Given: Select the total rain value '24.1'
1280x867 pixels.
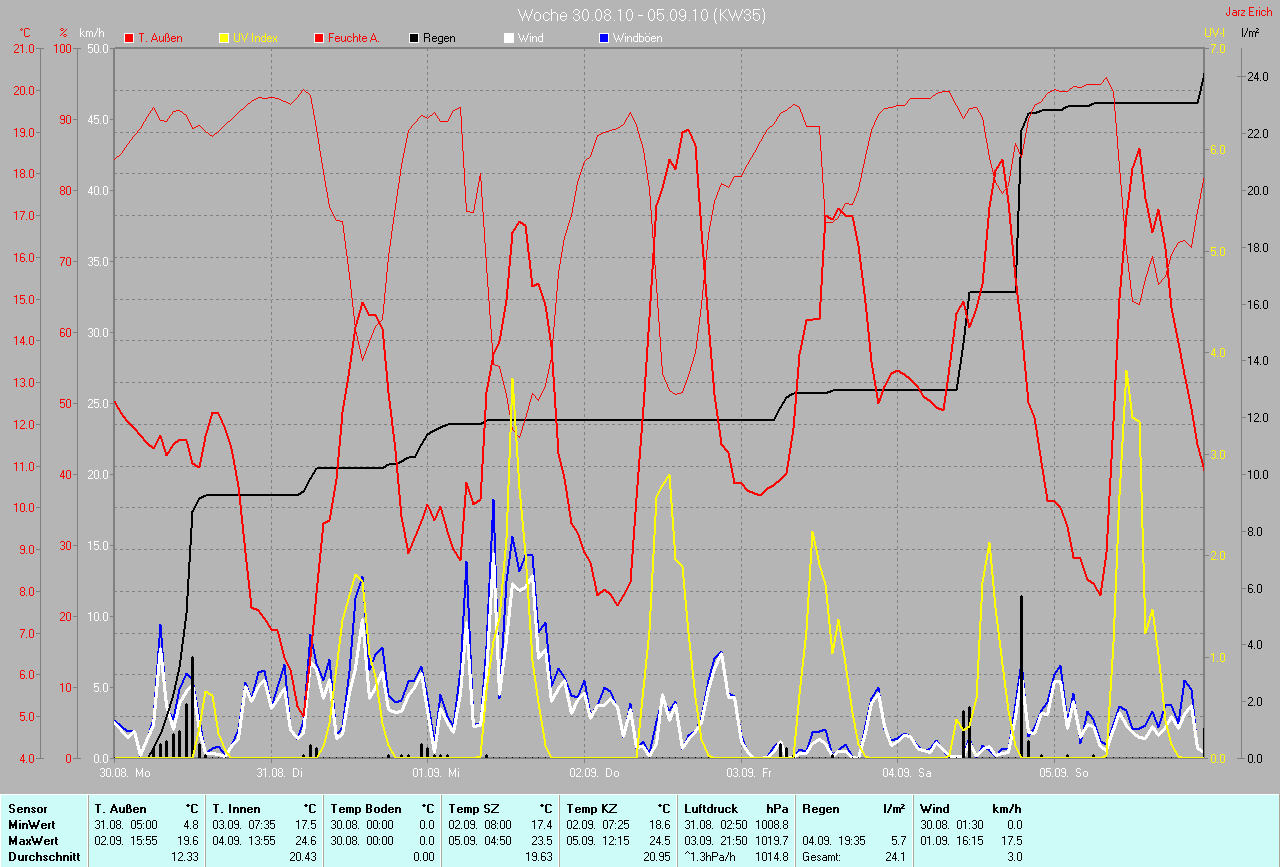Looking at the screenshot, I should pos(895,857).
